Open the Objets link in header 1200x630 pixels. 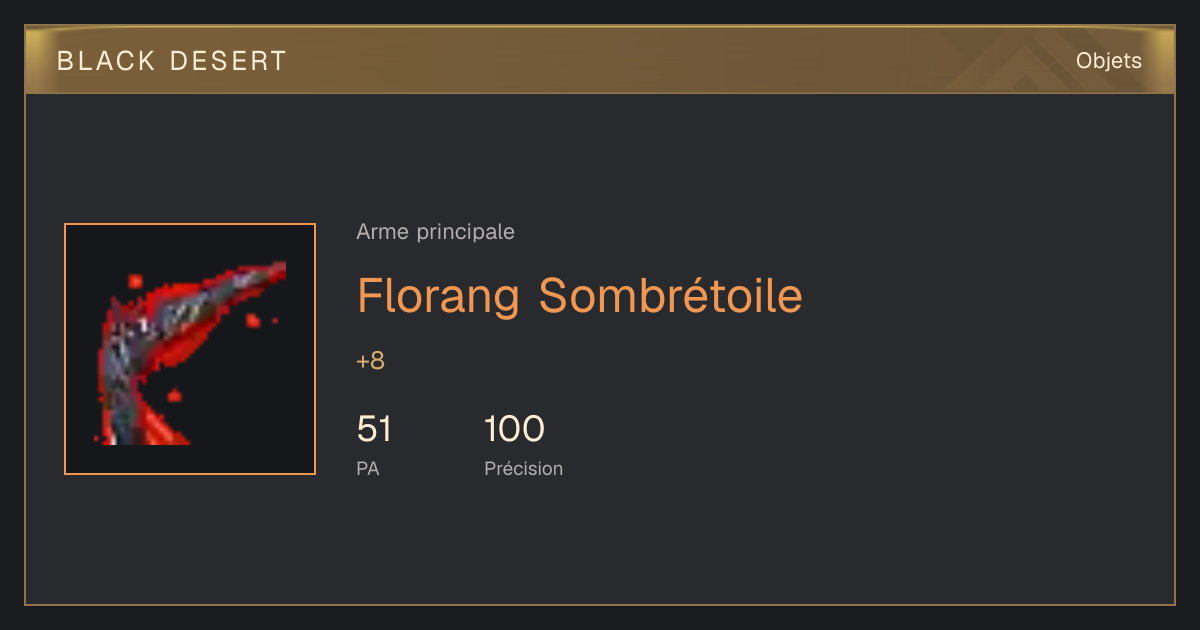pyautogui.click(x=1108, y=61)
